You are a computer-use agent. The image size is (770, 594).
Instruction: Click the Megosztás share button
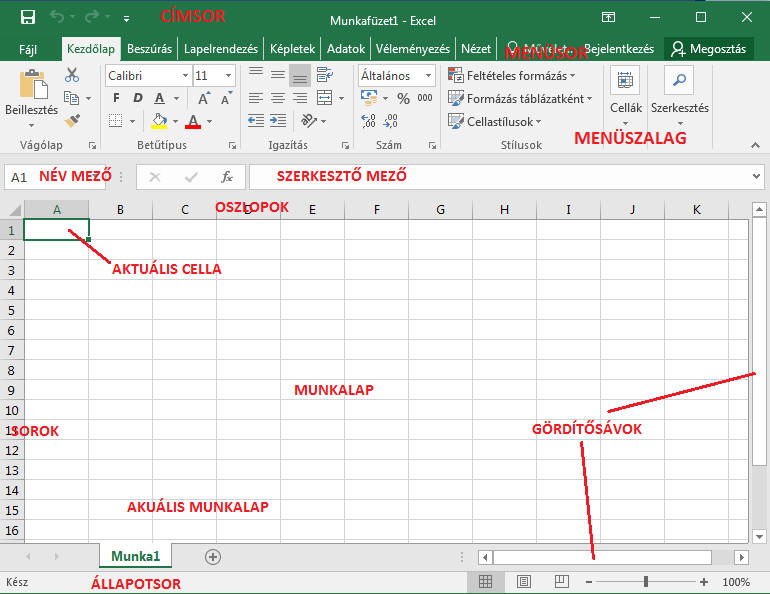pos(709,48)
